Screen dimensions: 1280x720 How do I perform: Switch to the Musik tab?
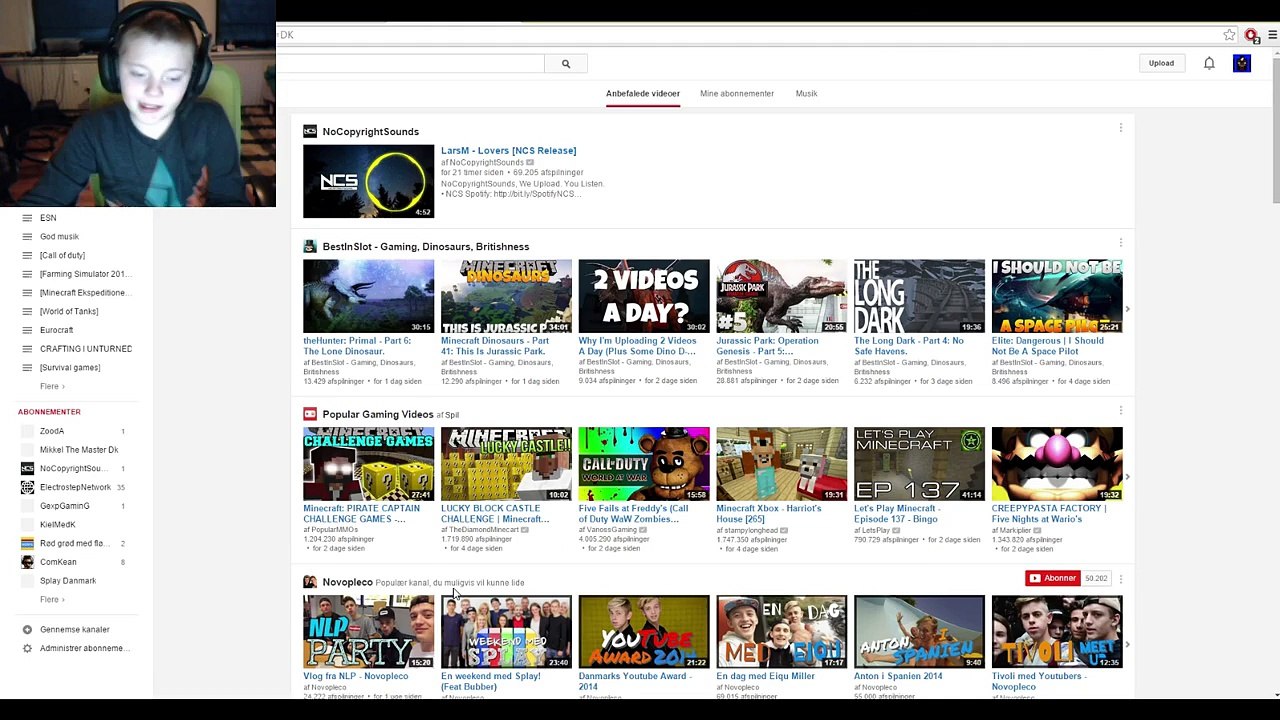click(x=806, y=94)
